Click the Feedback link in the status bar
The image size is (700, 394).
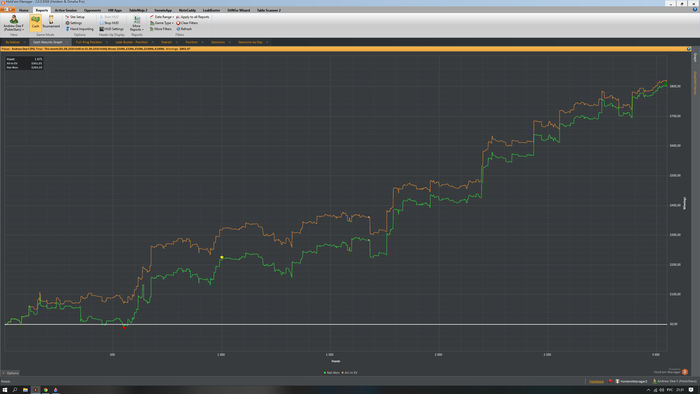coord(596,382)
